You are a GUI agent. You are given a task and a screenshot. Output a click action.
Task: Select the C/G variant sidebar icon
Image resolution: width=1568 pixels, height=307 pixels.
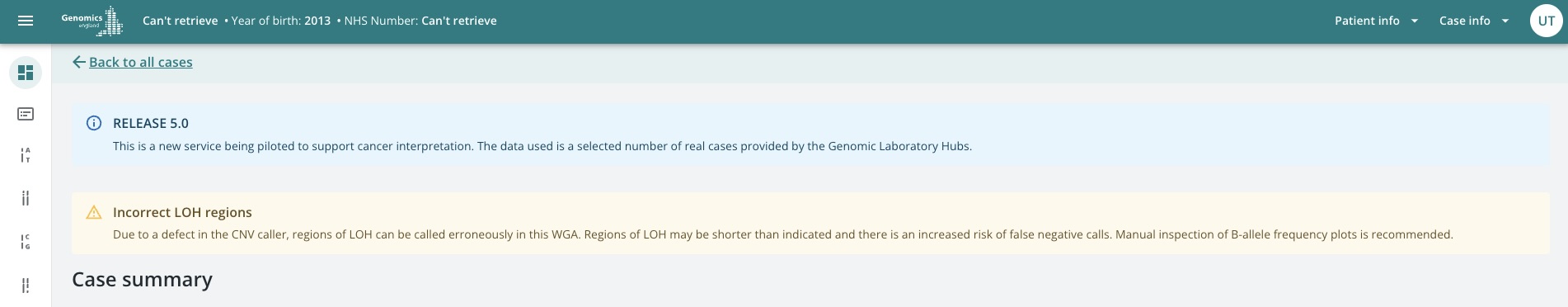click(26, 242)
